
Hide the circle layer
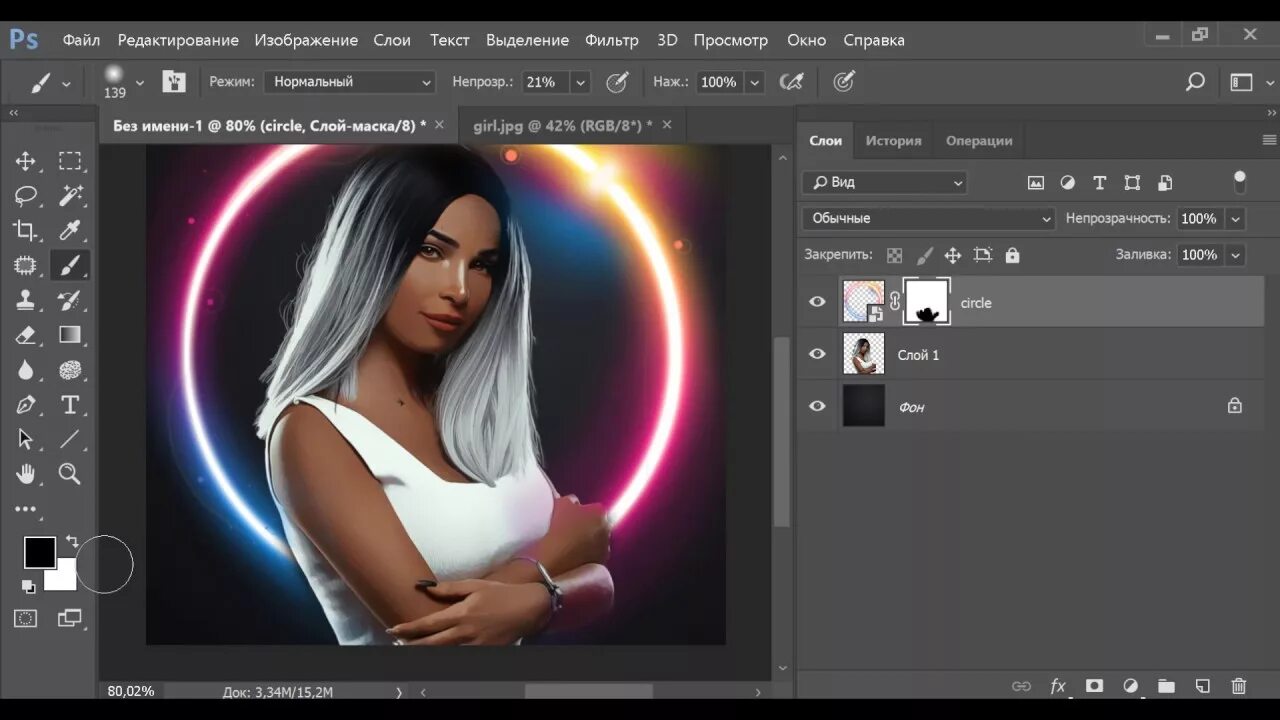click(818, 302)
